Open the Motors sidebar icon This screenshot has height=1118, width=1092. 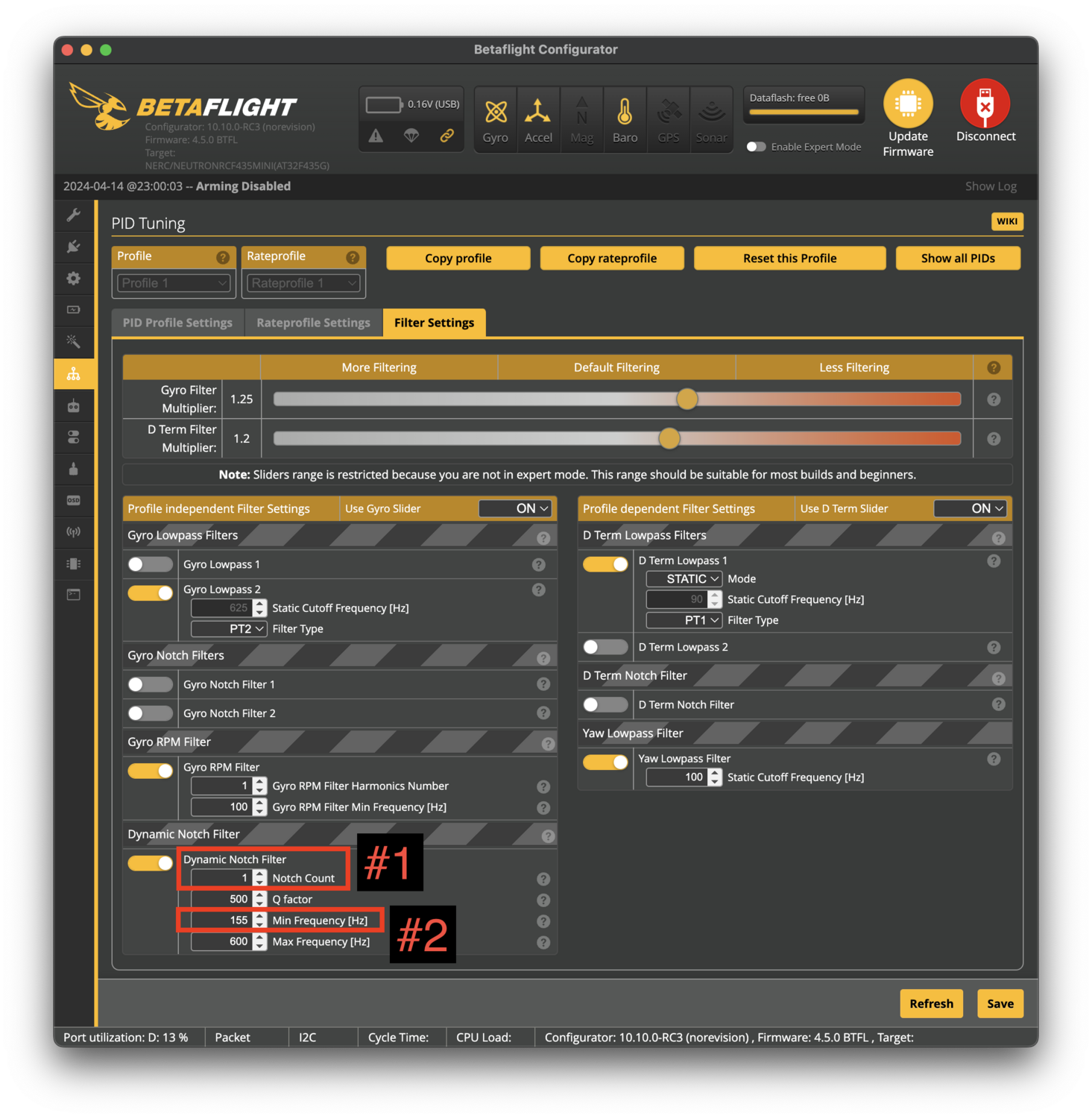pos(74,469)
